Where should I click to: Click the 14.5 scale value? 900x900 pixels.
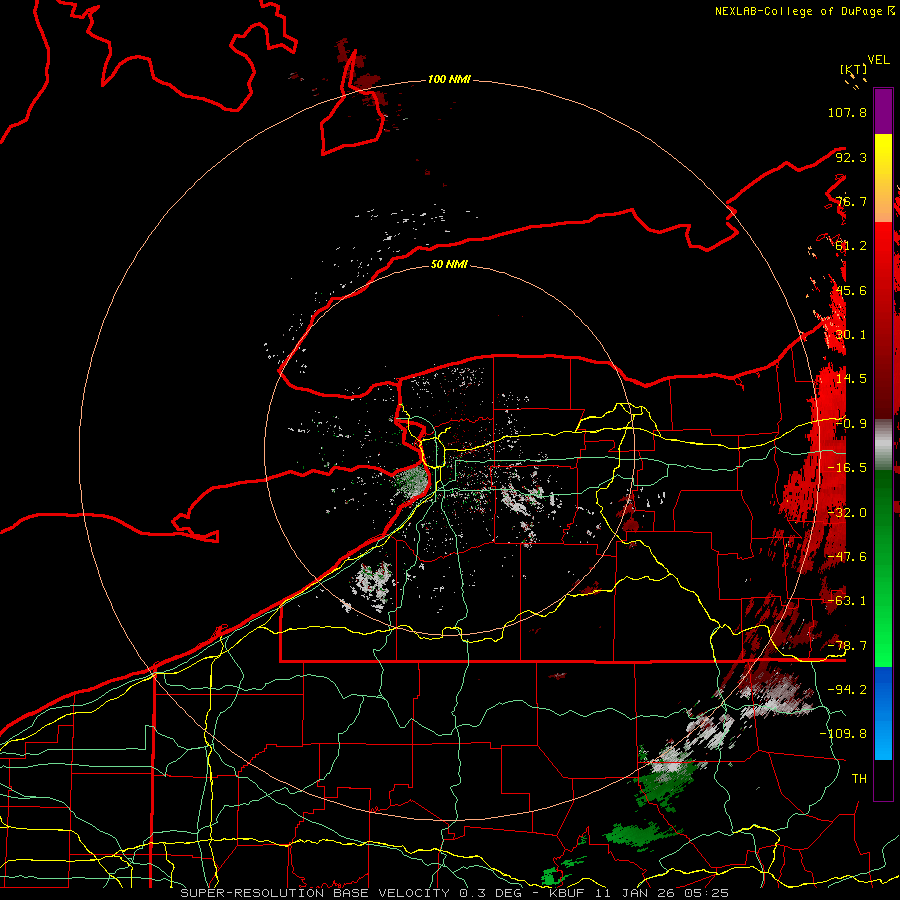(x=851, y=379)
